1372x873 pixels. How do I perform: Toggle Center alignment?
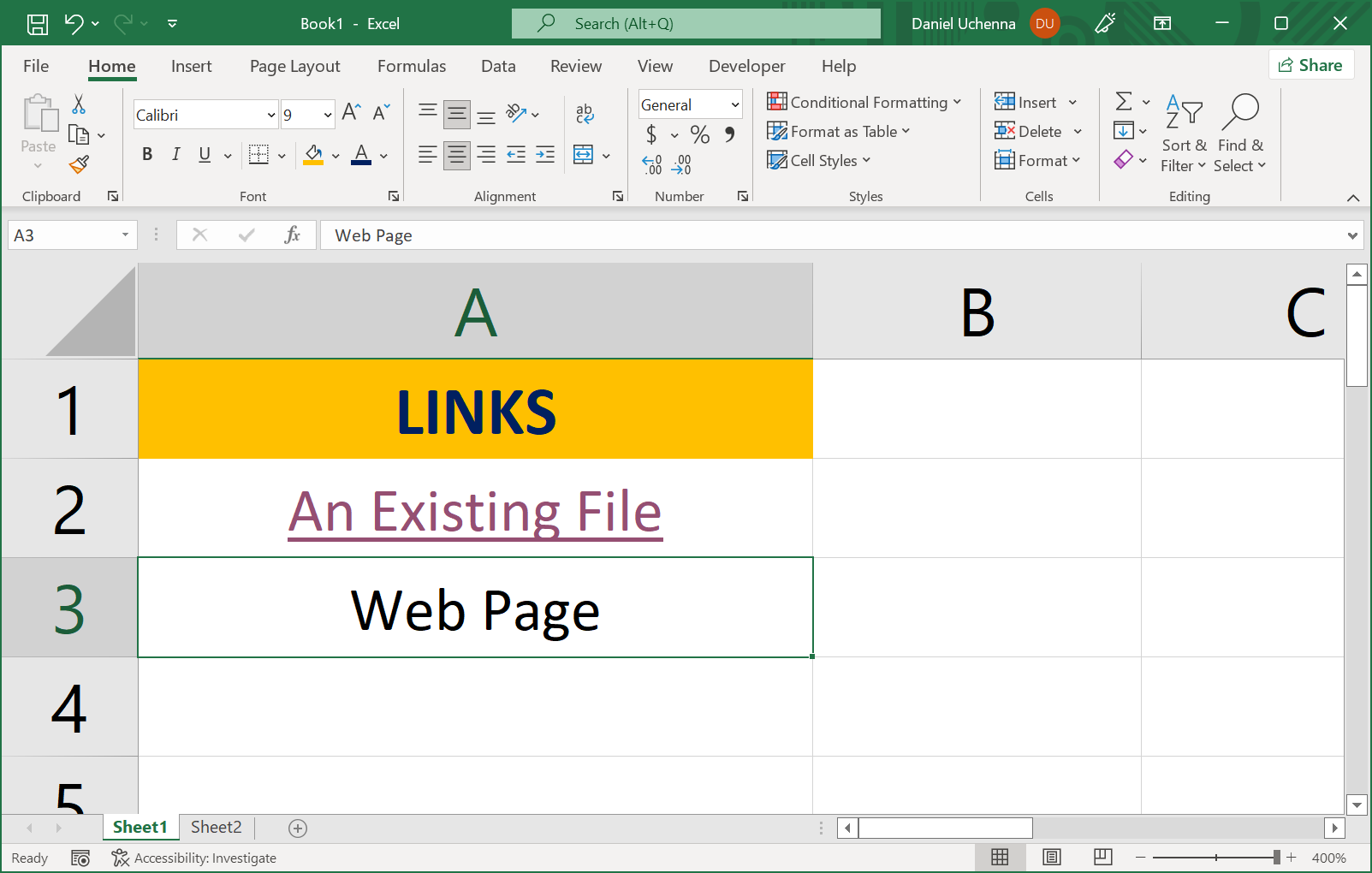456,155
